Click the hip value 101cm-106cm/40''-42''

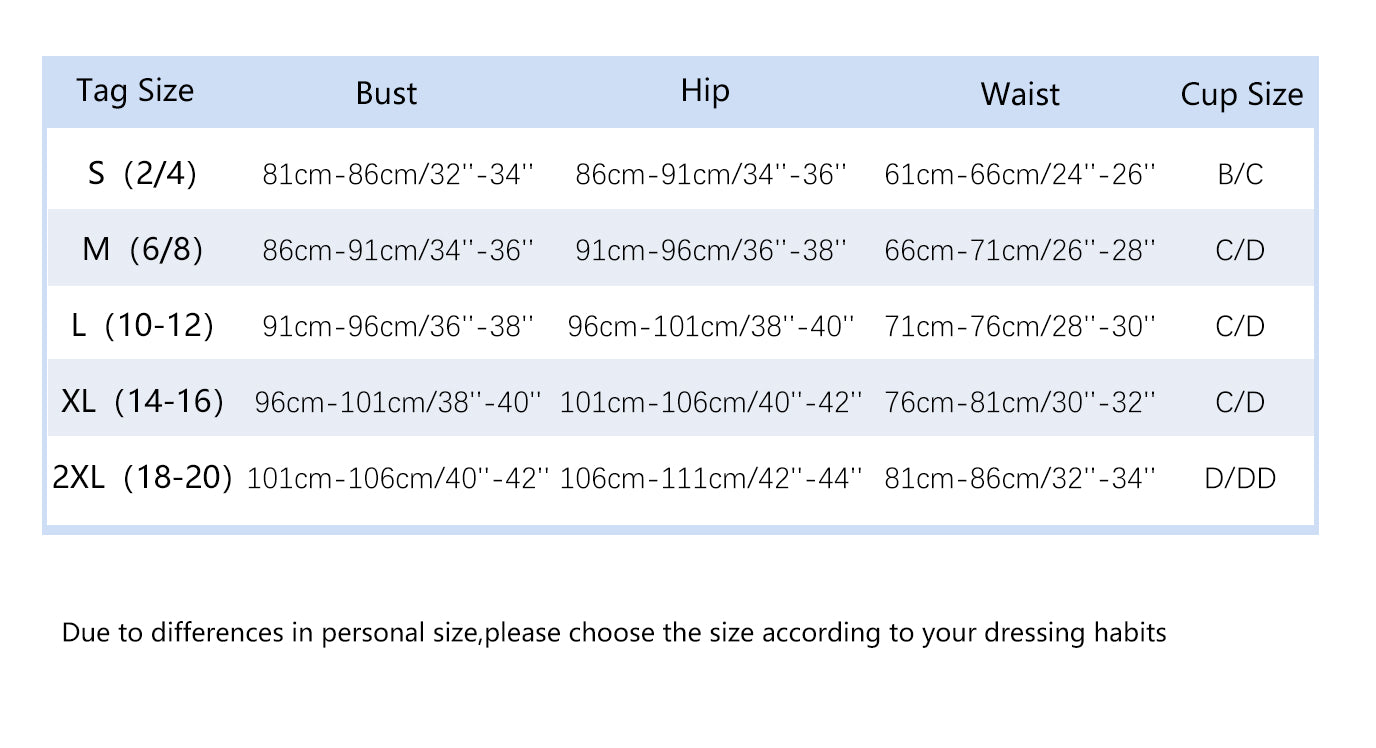[711, 403]
